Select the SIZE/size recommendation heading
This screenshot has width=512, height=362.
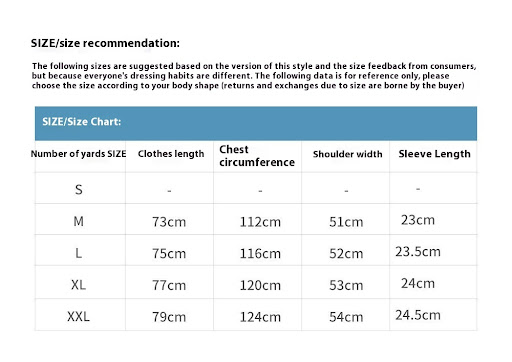tap(105, 43)
